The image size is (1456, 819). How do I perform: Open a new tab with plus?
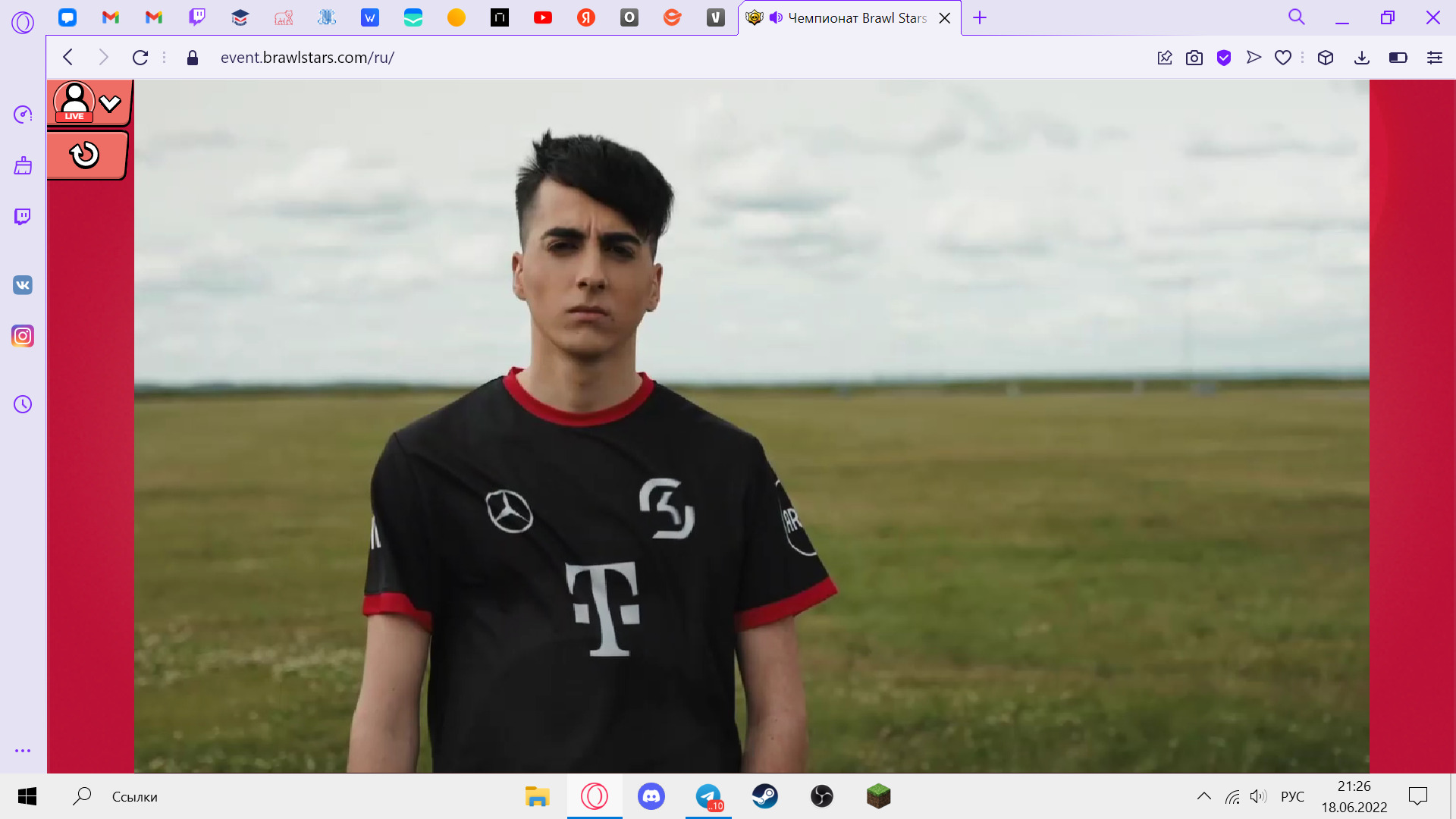[x=980, y=17]
